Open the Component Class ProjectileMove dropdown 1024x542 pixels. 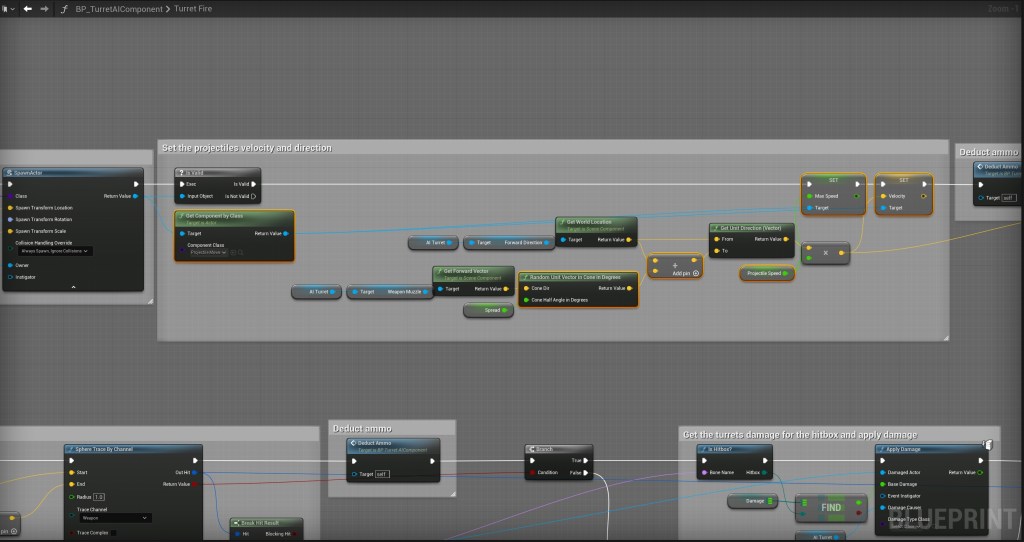[x=209, y=254]
